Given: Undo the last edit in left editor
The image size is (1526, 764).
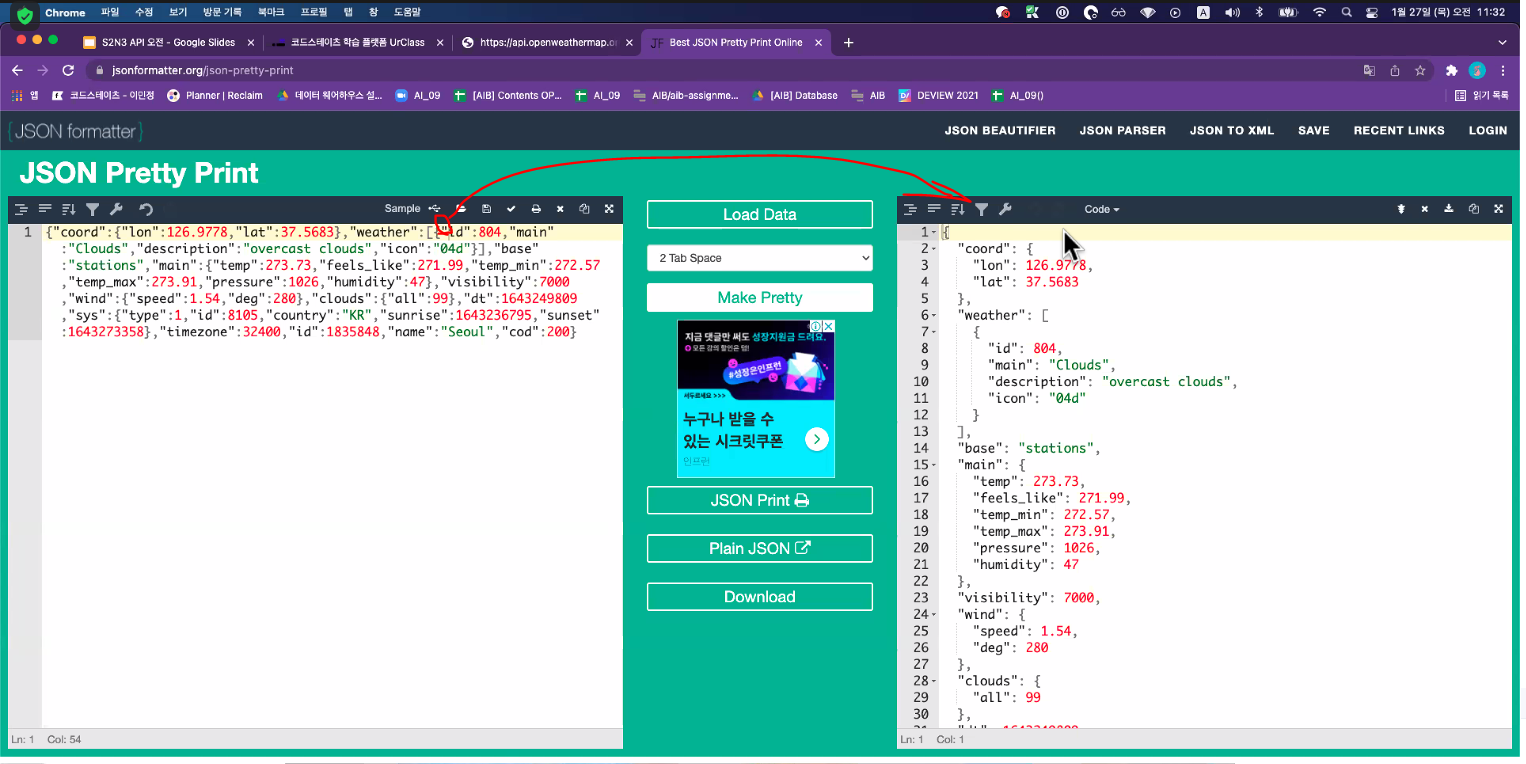Looking at the screenshot, I should click(x=146, y=209).
